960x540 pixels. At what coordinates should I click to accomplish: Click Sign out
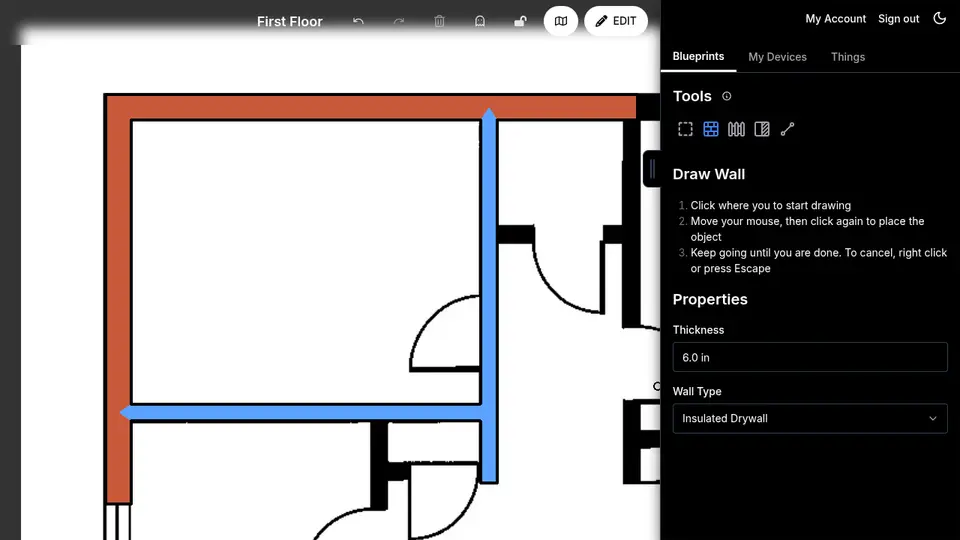coord(899,19)
